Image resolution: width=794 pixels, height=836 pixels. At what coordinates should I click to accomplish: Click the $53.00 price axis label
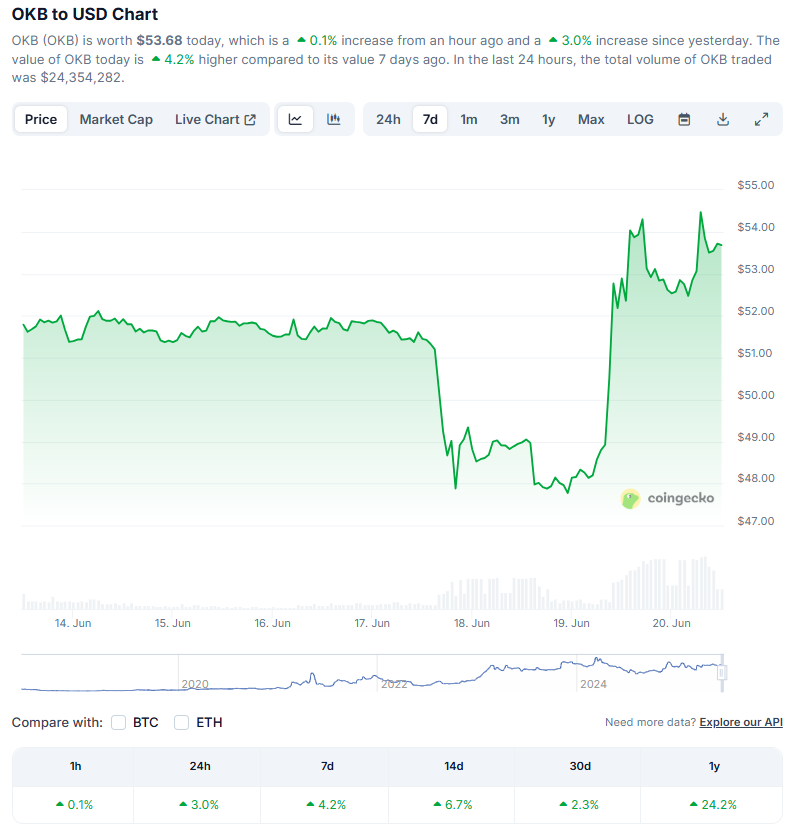tap(756, 269)
